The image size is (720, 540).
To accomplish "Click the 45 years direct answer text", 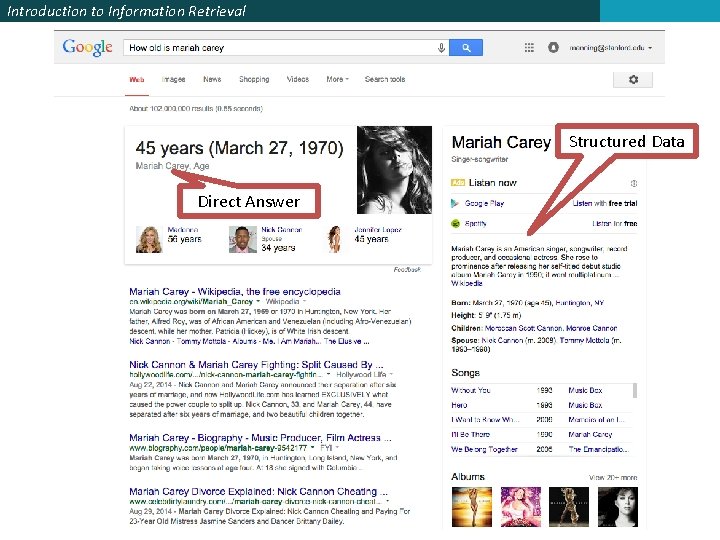I will (x=239, y=148).
